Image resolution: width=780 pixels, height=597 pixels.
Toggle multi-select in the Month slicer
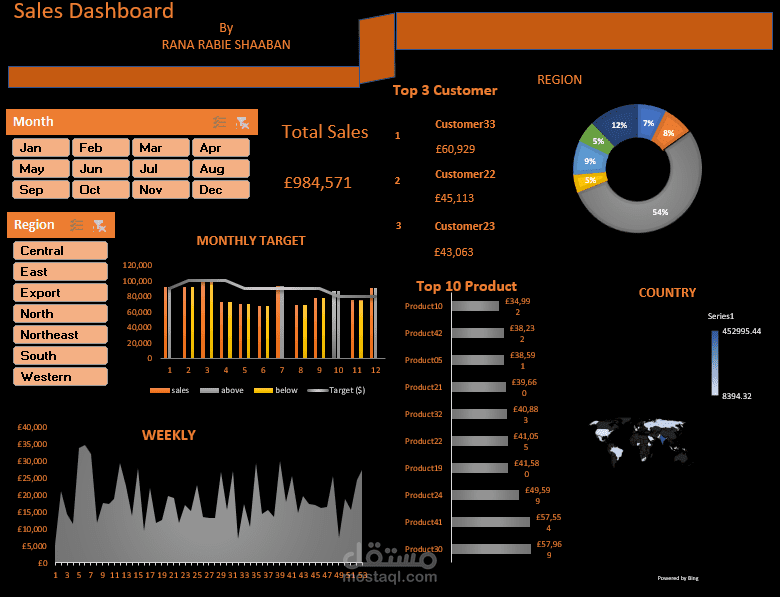click(x=219, y=122)
